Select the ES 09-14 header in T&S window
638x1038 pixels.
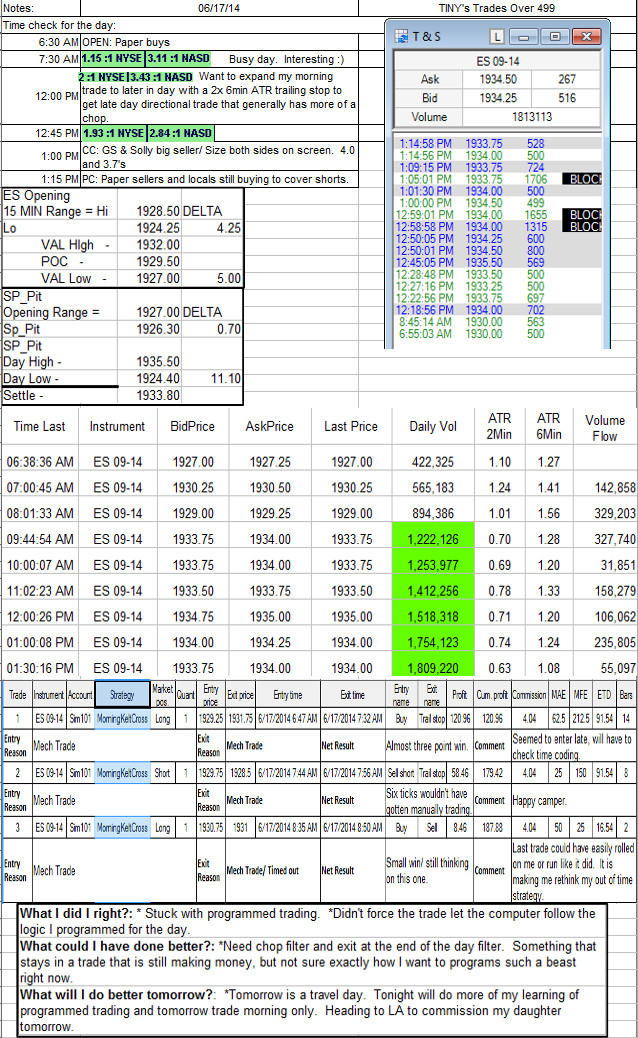pyautogui.click(x=498, y=61)
